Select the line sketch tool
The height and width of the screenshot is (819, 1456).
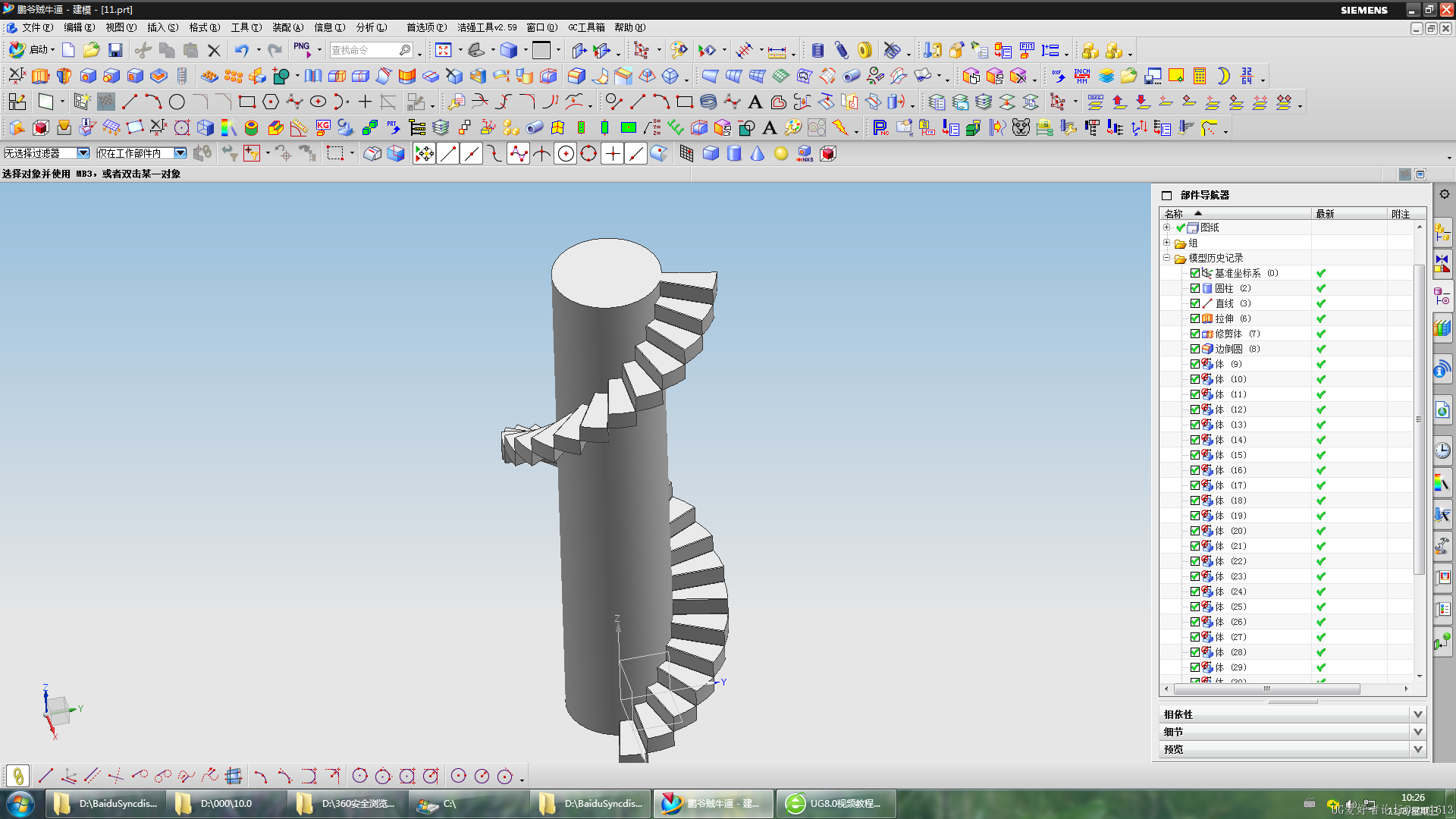130,102
